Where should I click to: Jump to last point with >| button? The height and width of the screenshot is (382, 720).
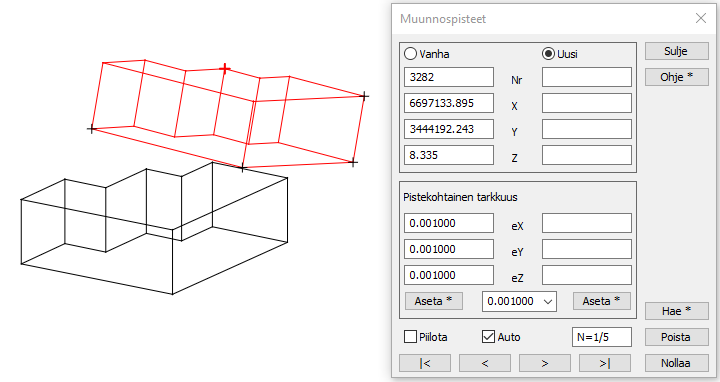(x=605, y=363)
